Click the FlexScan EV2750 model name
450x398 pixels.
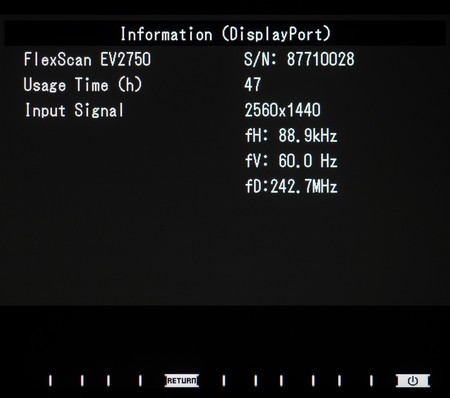point(87,59)
